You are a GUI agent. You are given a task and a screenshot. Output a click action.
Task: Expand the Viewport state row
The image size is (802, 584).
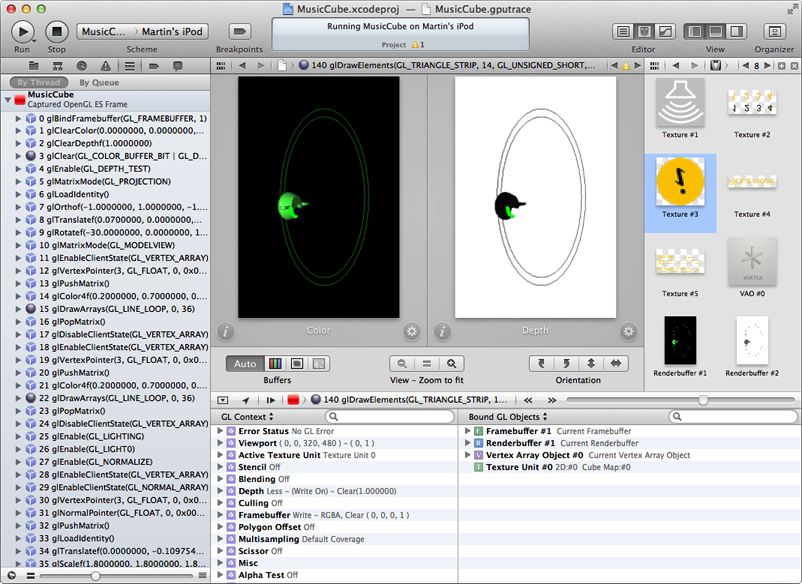coord(220,443)
